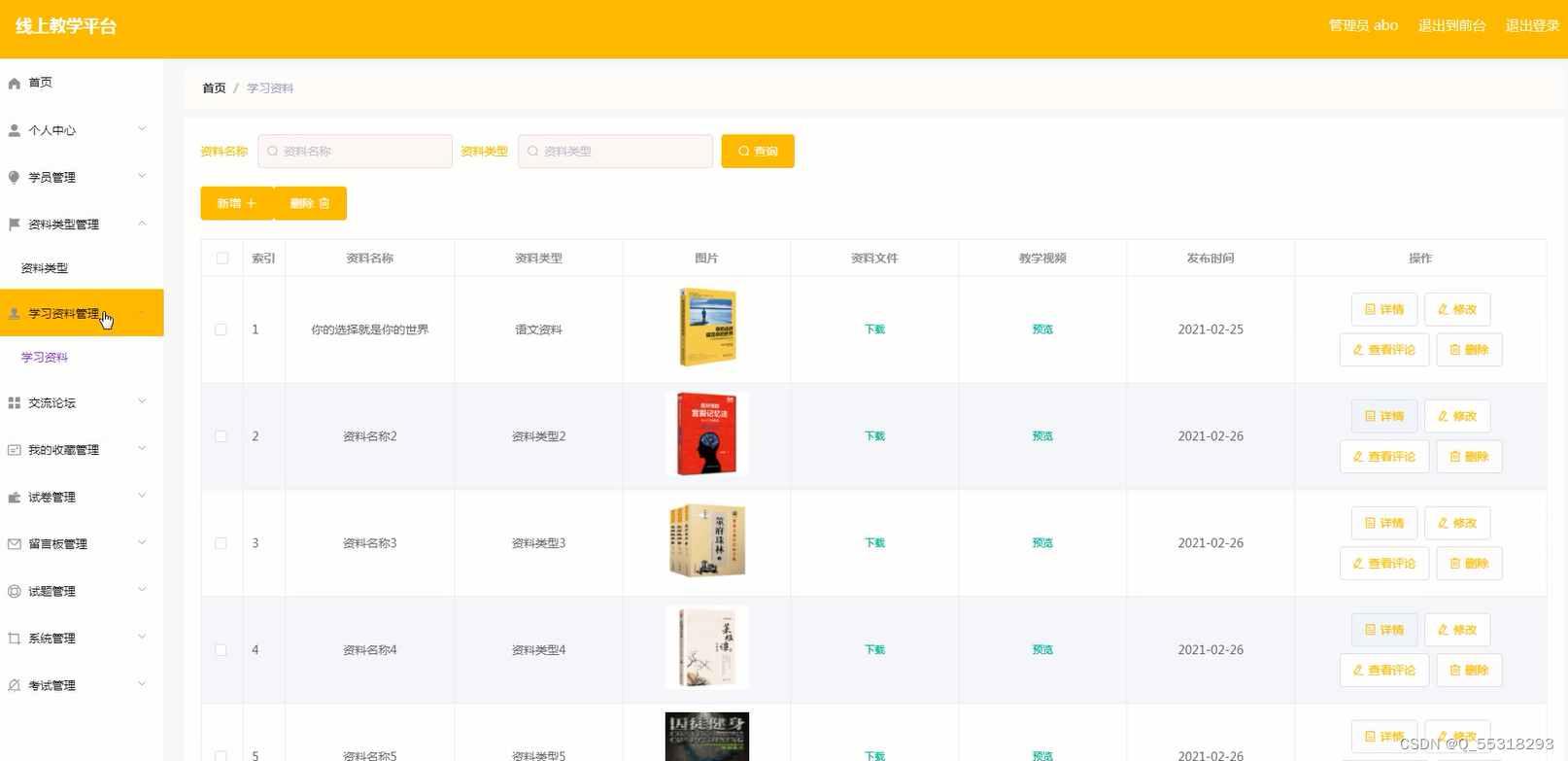The width and height of the screenshot is (1568, 761).
Task: Check the row 1 checkbox for 你的选择就是你的世界
Action: click(222, 329)
